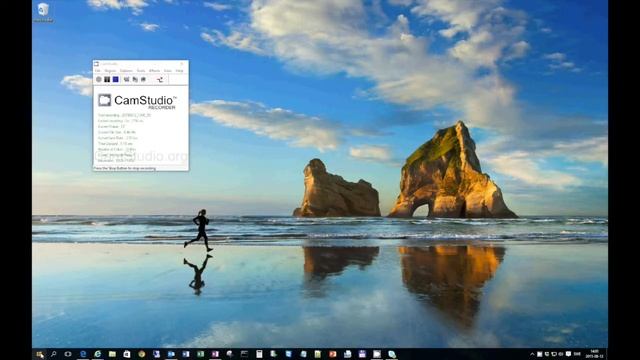Launch Microsoft Edge from the taskbar
The height and width of the screenshot is (360, 640).
(83, 354)
